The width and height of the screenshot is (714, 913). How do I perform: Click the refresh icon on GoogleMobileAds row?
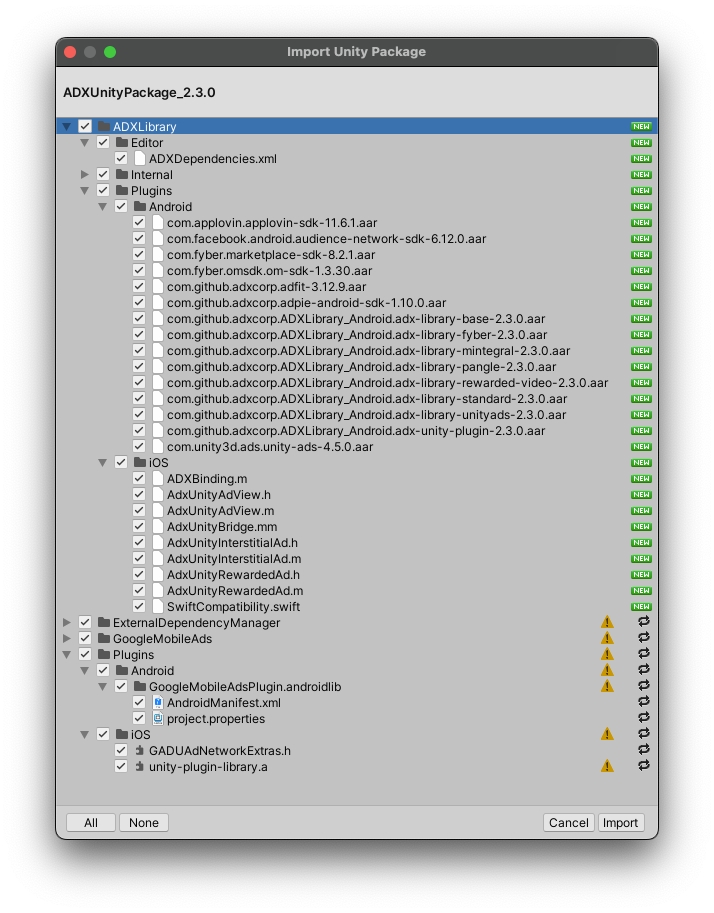tap(643, 639)
